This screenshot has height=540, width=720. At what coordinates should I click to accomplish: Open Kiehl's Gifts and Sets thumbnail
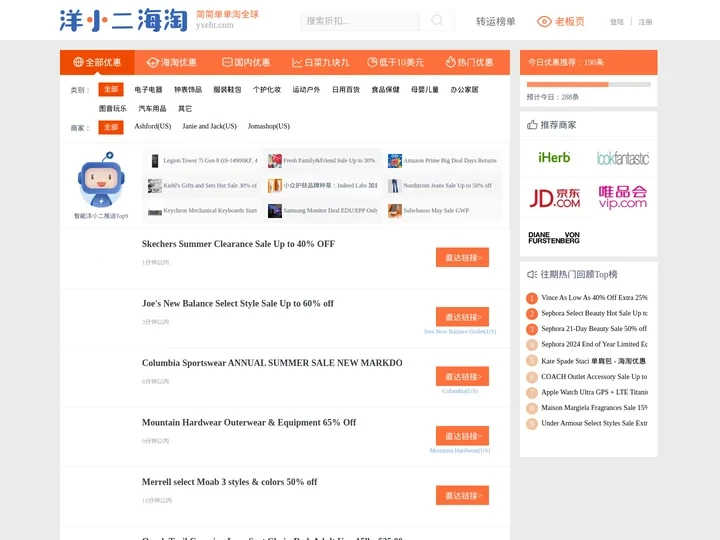click(x=155, y=186)
